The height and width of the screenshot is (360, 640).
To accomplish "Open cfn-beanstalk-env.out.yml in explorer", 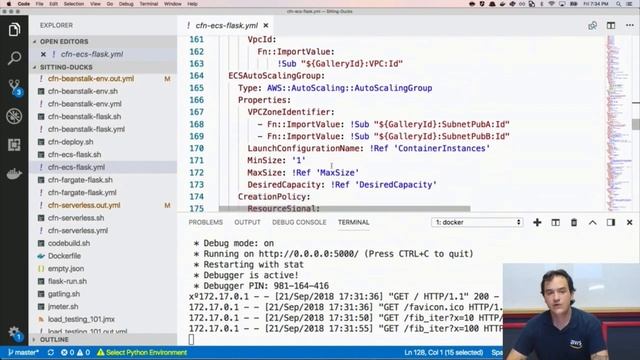I will (91, 78).
